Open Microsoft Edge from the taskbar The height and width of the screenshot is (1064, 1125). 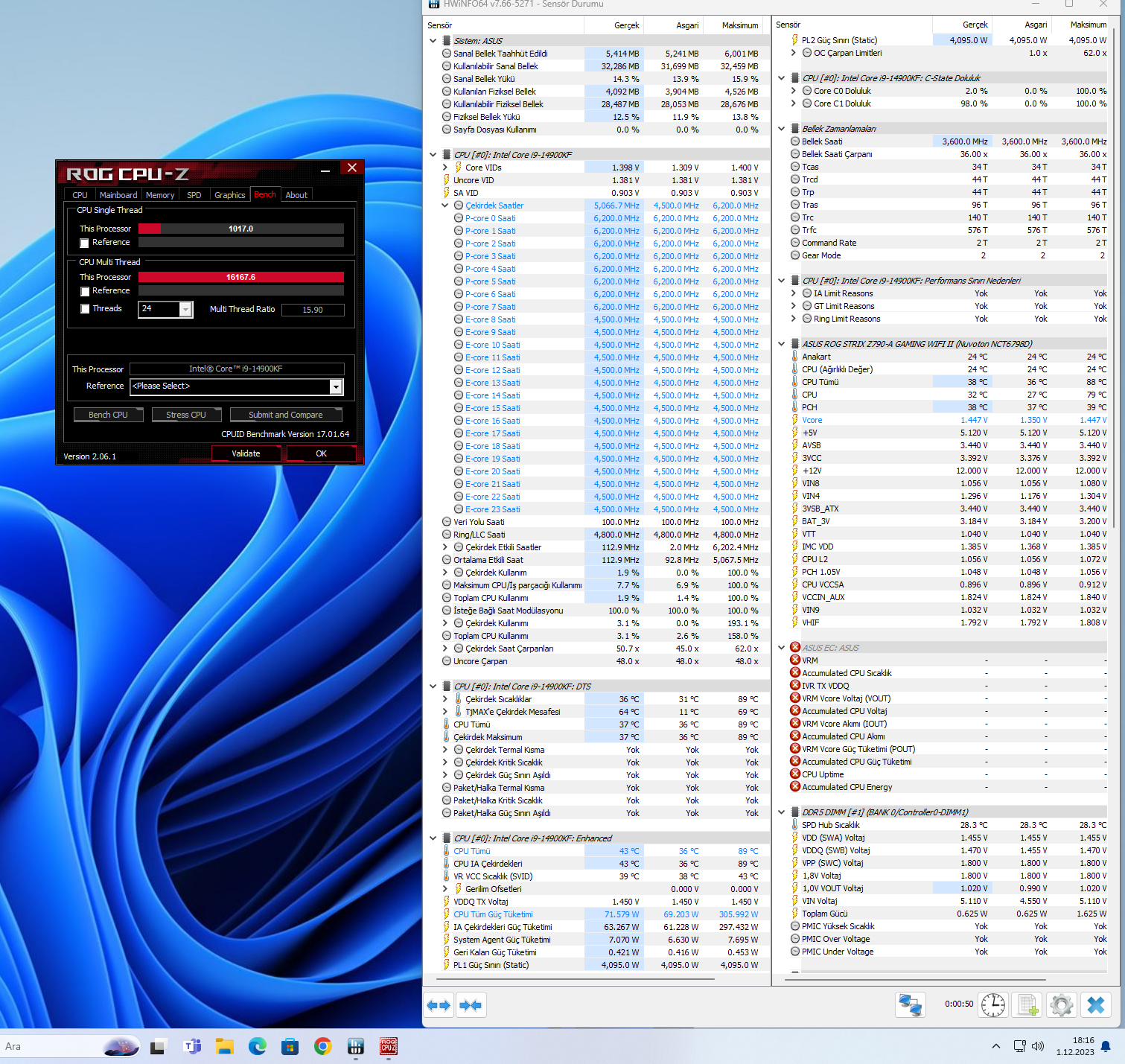tap(258, 1047)
